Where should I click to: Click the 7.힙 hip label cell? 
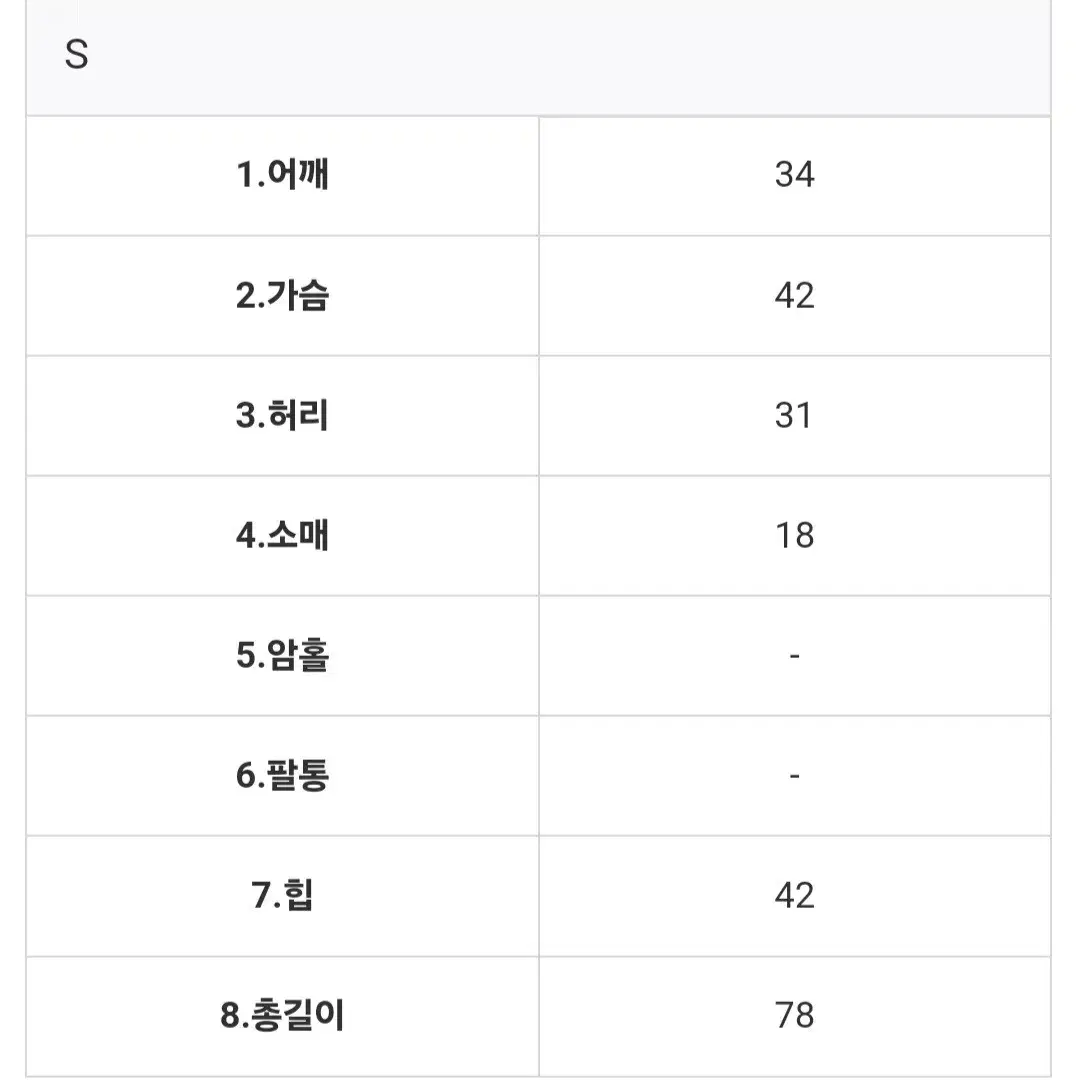282,896
